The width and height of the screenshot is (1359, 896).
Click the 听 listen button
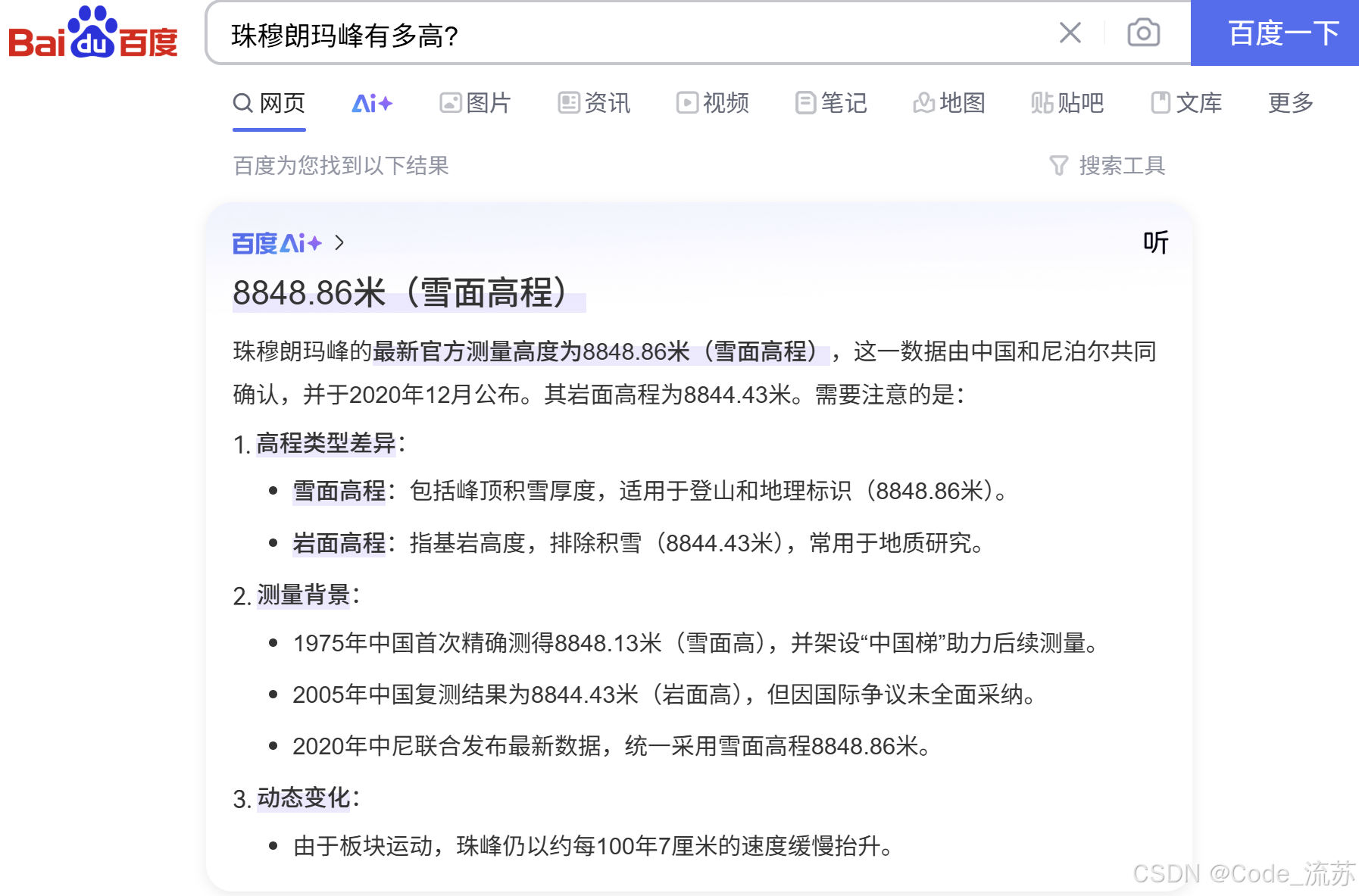(1156, 242)
